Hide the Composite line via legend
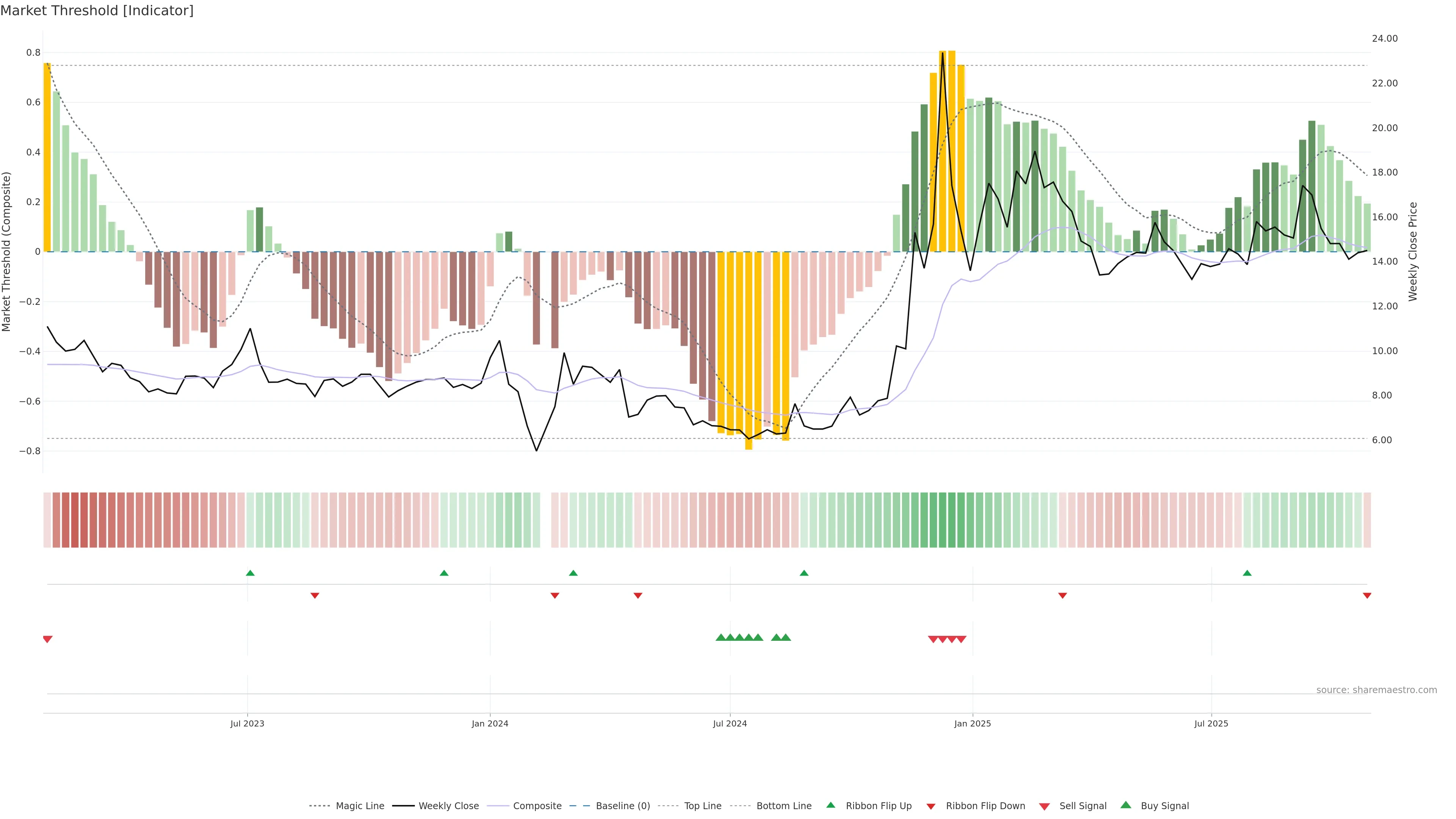Image resolution: width=1456 pixels, height=819 pixels. coord(537,806)
